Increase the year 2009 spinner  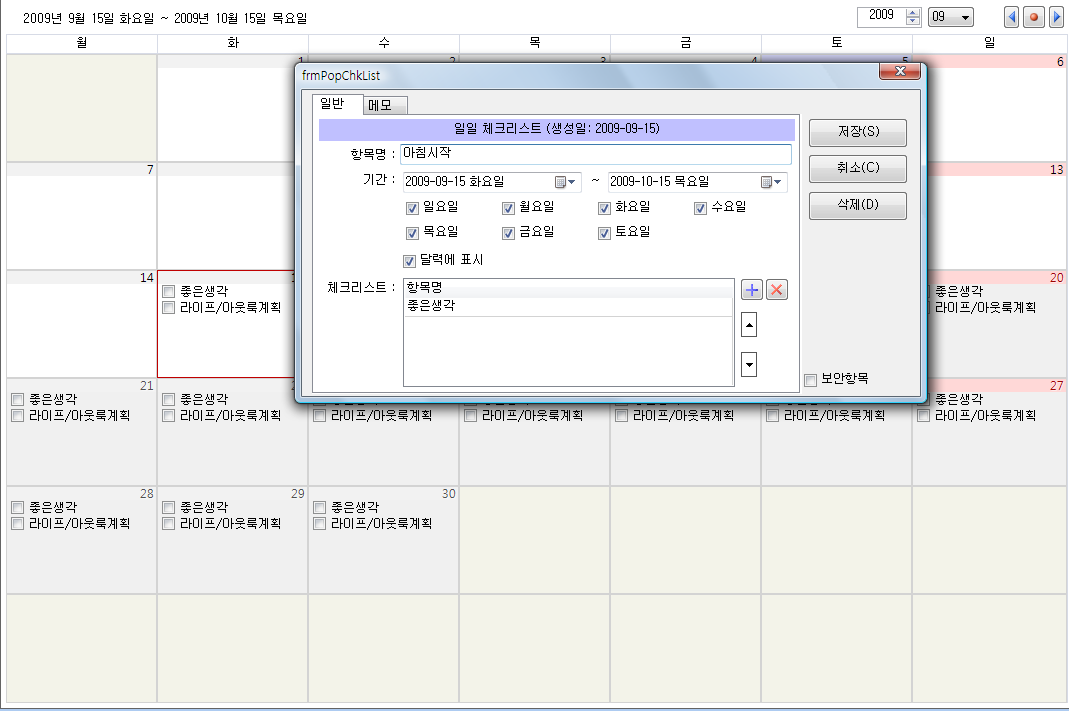click(x=913, y=12)
